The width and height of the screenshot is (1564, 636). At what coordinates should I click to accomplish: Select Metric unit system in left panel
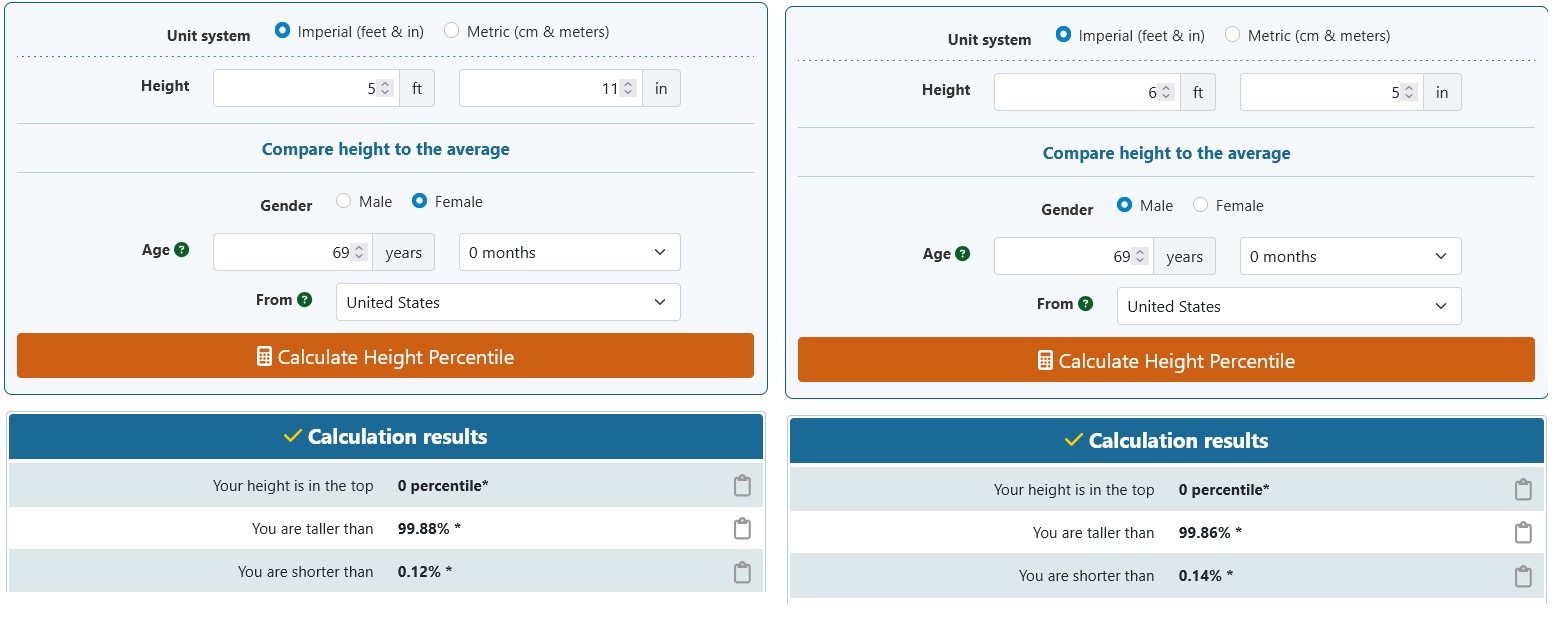(451, 31)
